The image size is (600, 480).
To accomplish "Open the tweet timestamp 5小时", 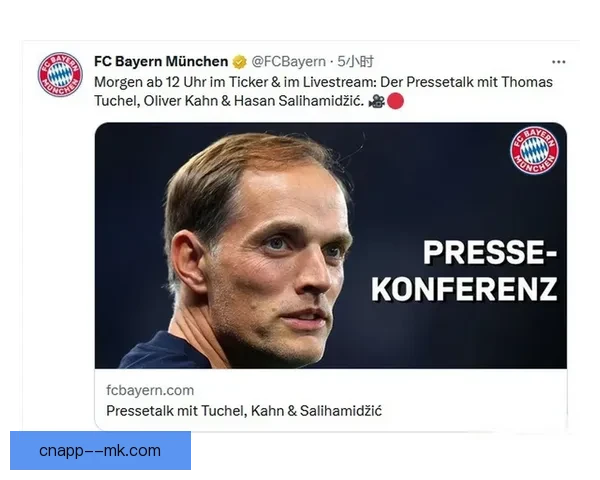I will [355, 62].
